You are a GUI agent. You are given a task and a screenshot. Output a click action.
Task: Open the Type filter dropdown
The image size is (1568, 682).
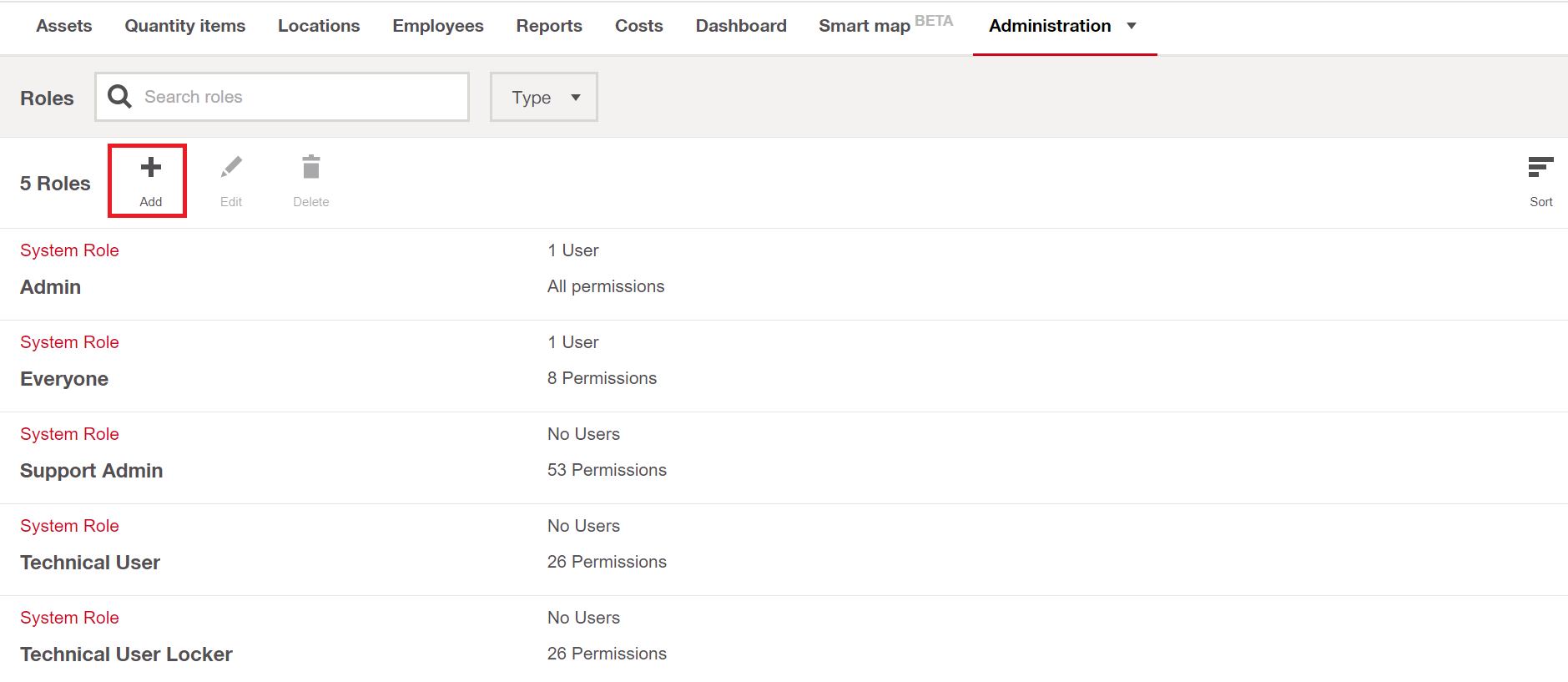(x=543, y=98)
